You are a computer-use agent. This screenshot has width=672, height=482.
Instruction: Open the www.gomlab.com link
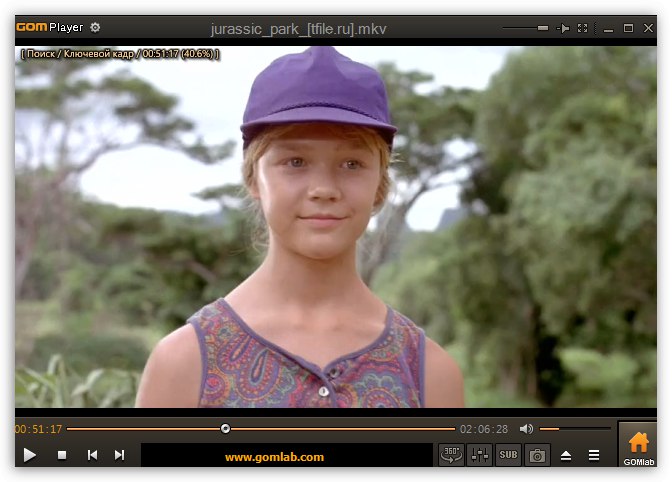[274, 457]
